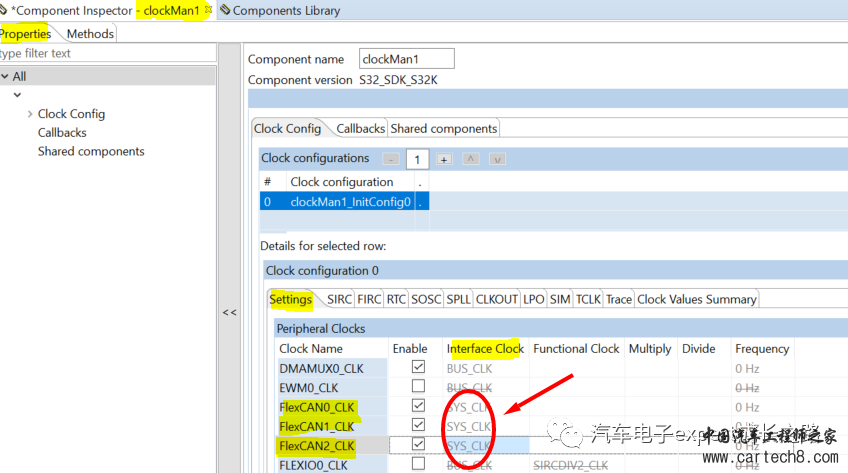
Task: Close the Component Inspector clockMan1 tab
Action: (x=208, y=10)
